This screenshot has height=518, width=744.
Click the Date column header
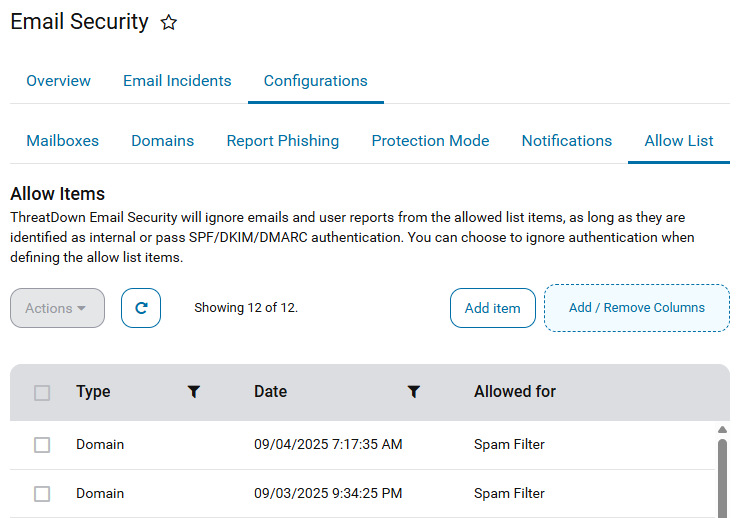tap(270, 391)
